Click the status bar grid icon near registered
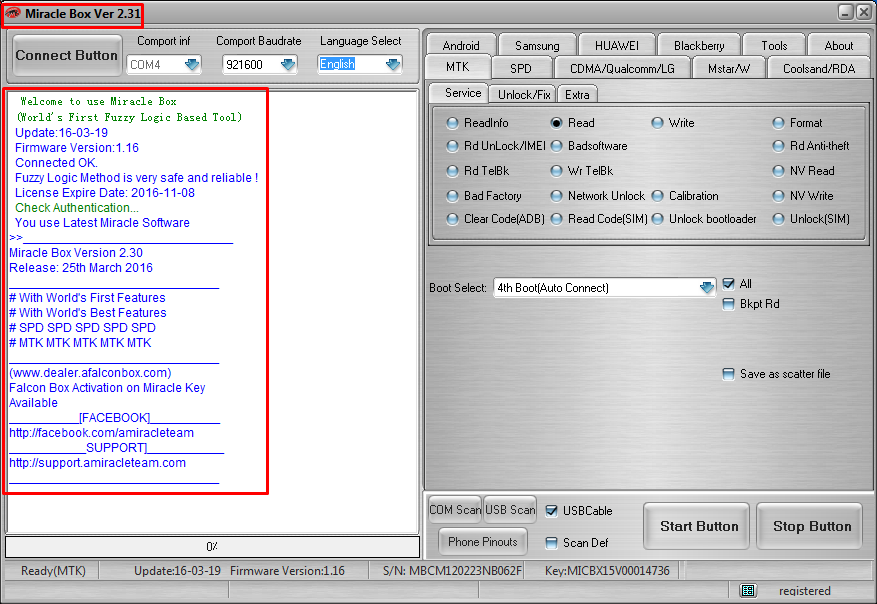This screenshot has width=877, height=604. coord(748,591)
